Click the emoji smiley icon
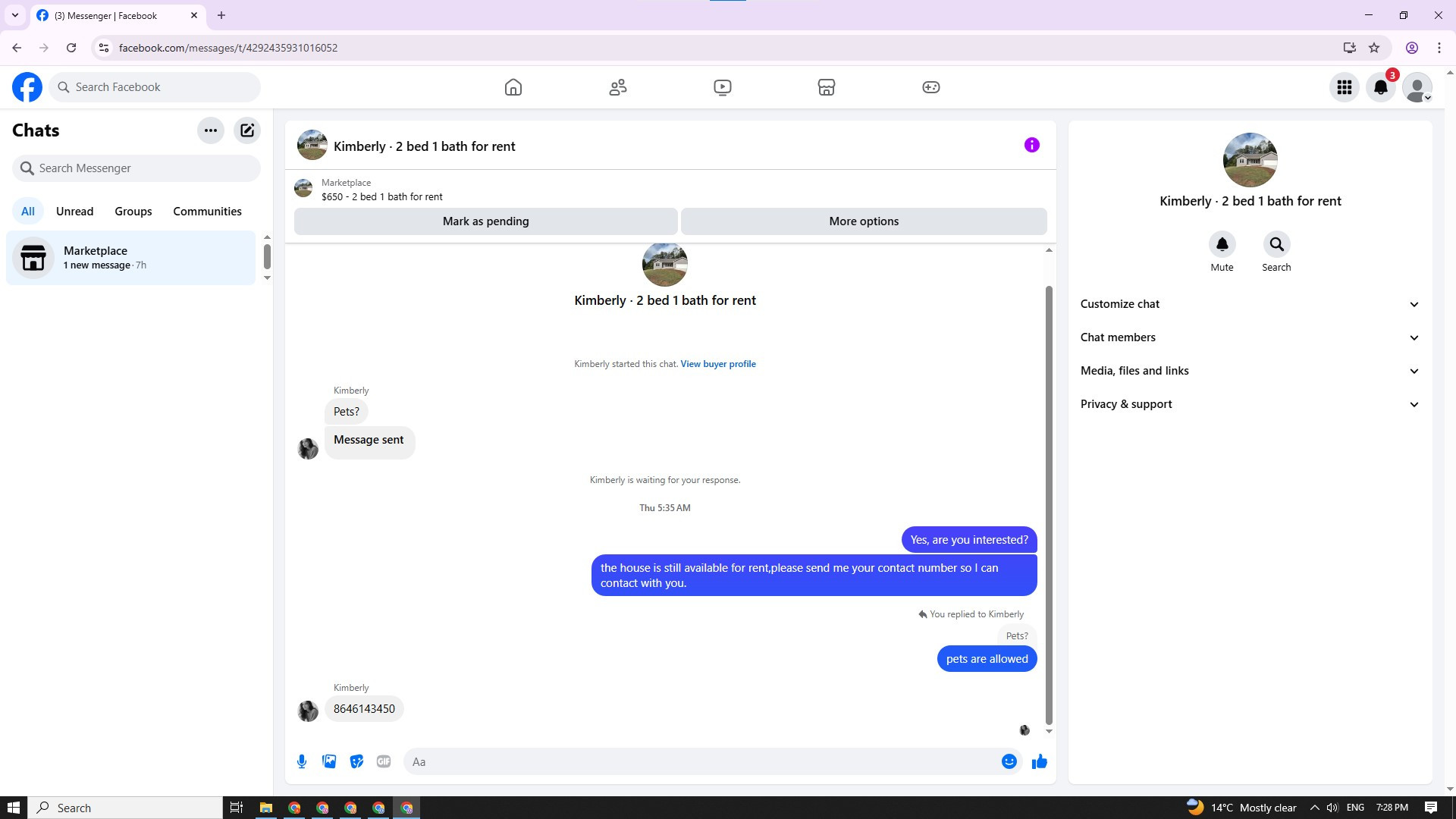1456x819 pixels. pyautogui.click(x=1009, y=761)
